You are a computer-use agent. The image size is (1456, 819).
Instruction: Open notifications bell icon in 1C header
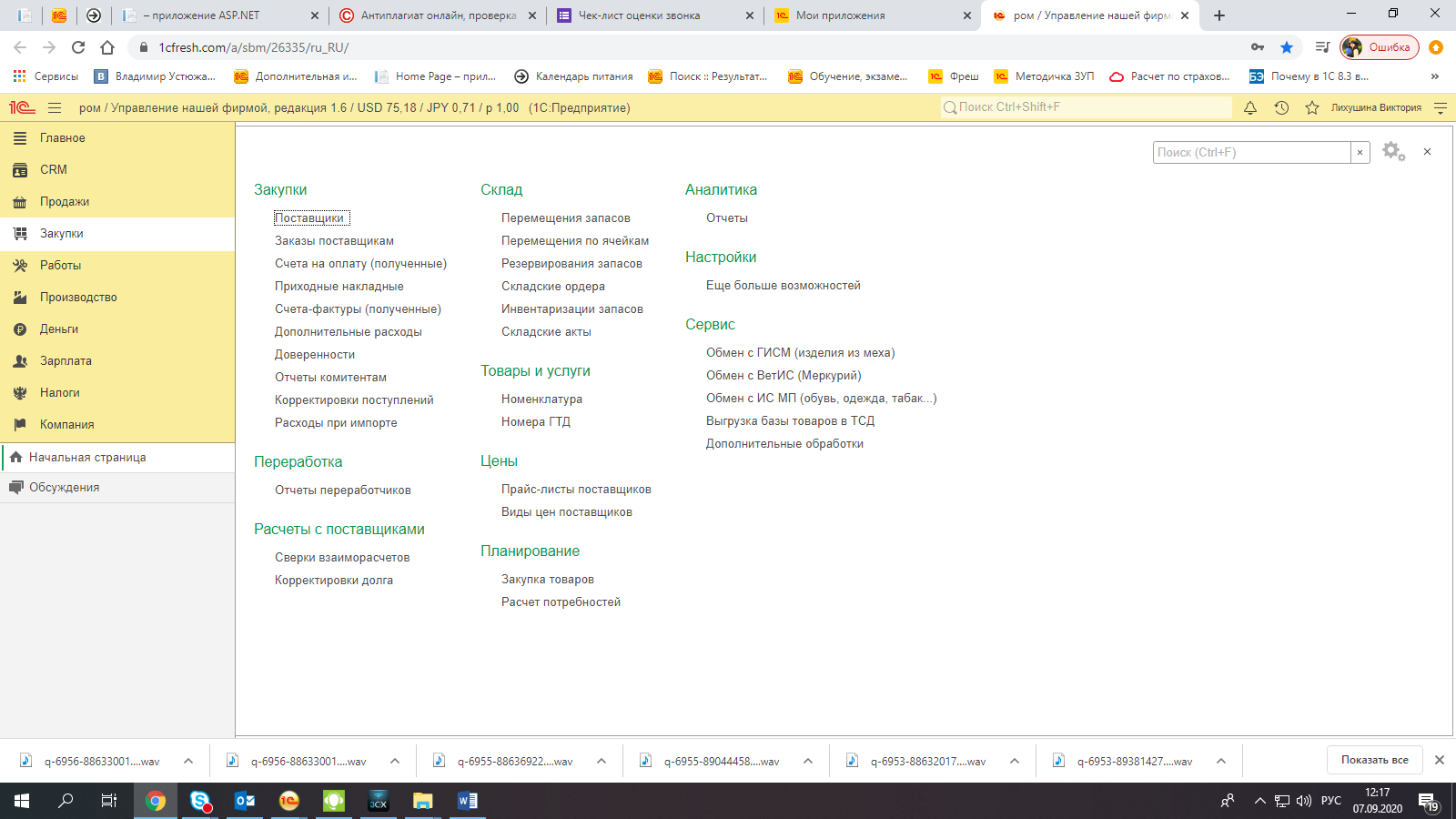pos(1250,107)
